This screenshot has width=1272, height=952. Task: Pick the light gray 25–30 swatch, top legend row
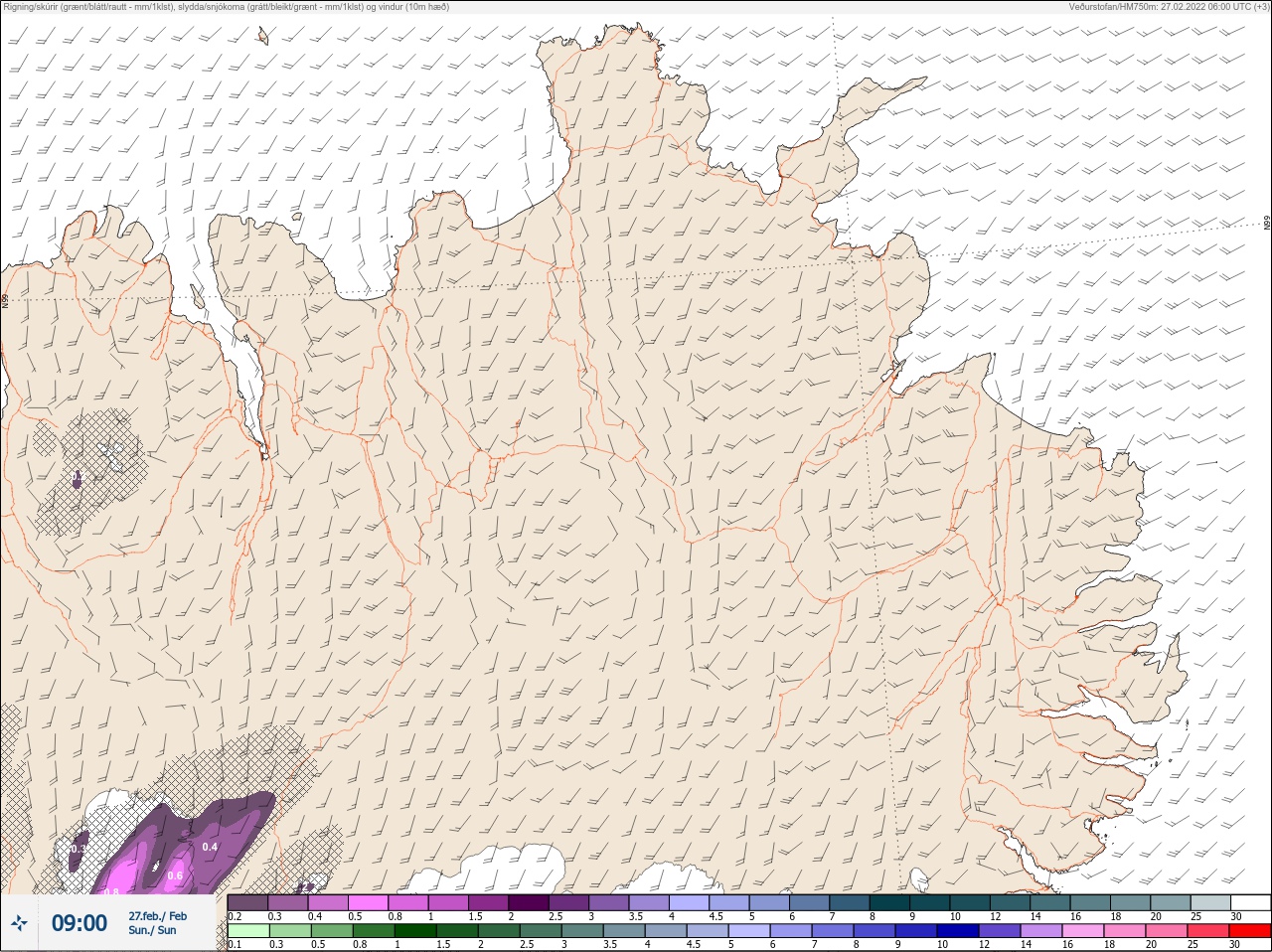1209,902
